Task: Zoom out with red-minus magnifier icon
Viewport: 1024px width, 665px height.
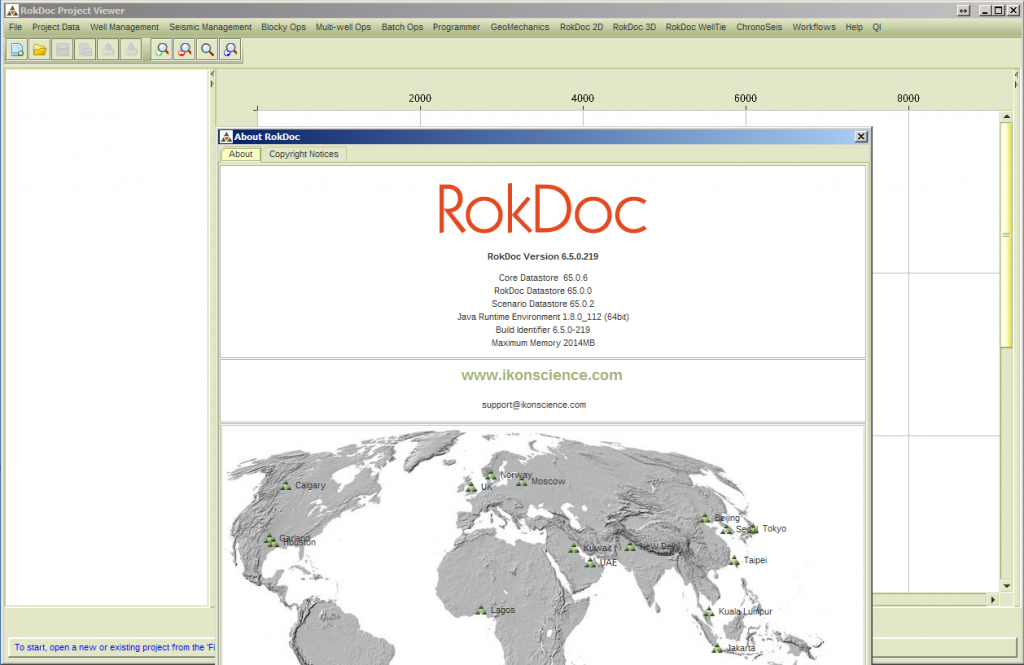Action: click(185, 50)
